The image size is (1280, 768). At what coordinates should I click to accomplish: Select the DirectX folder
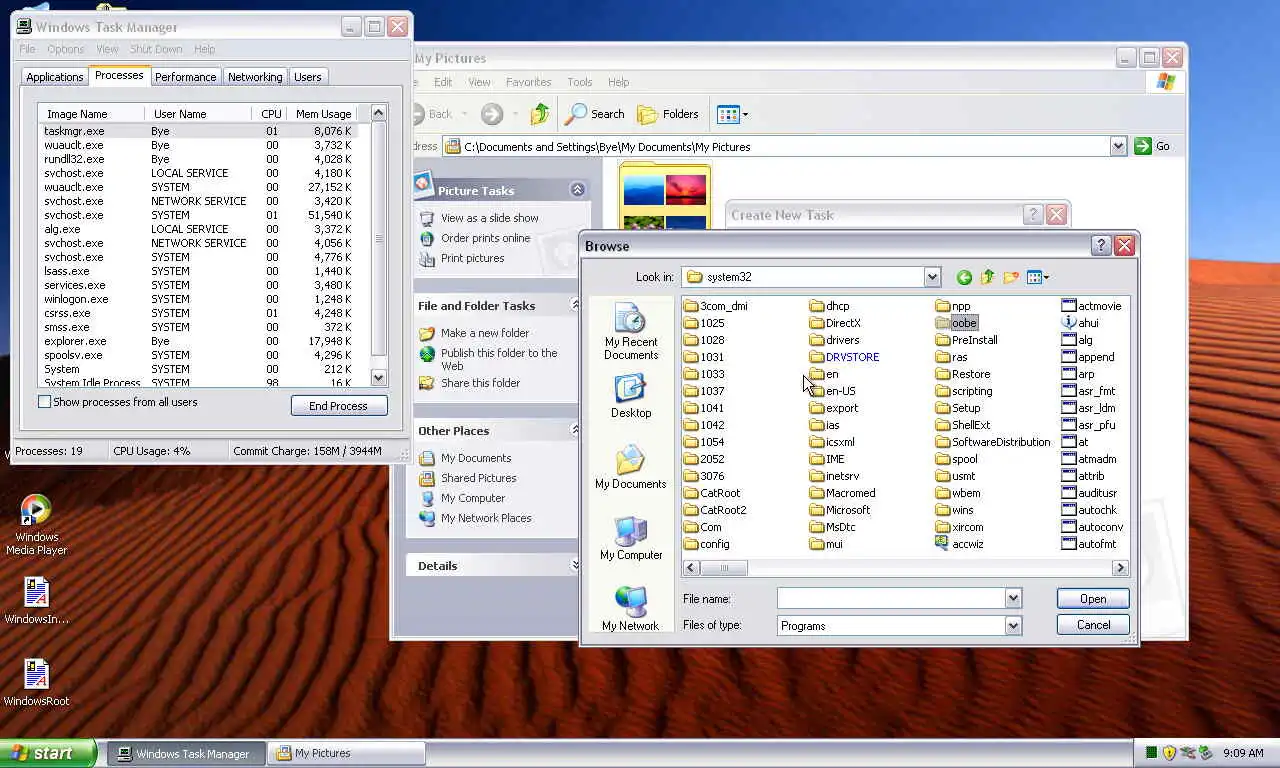point(835,323)
